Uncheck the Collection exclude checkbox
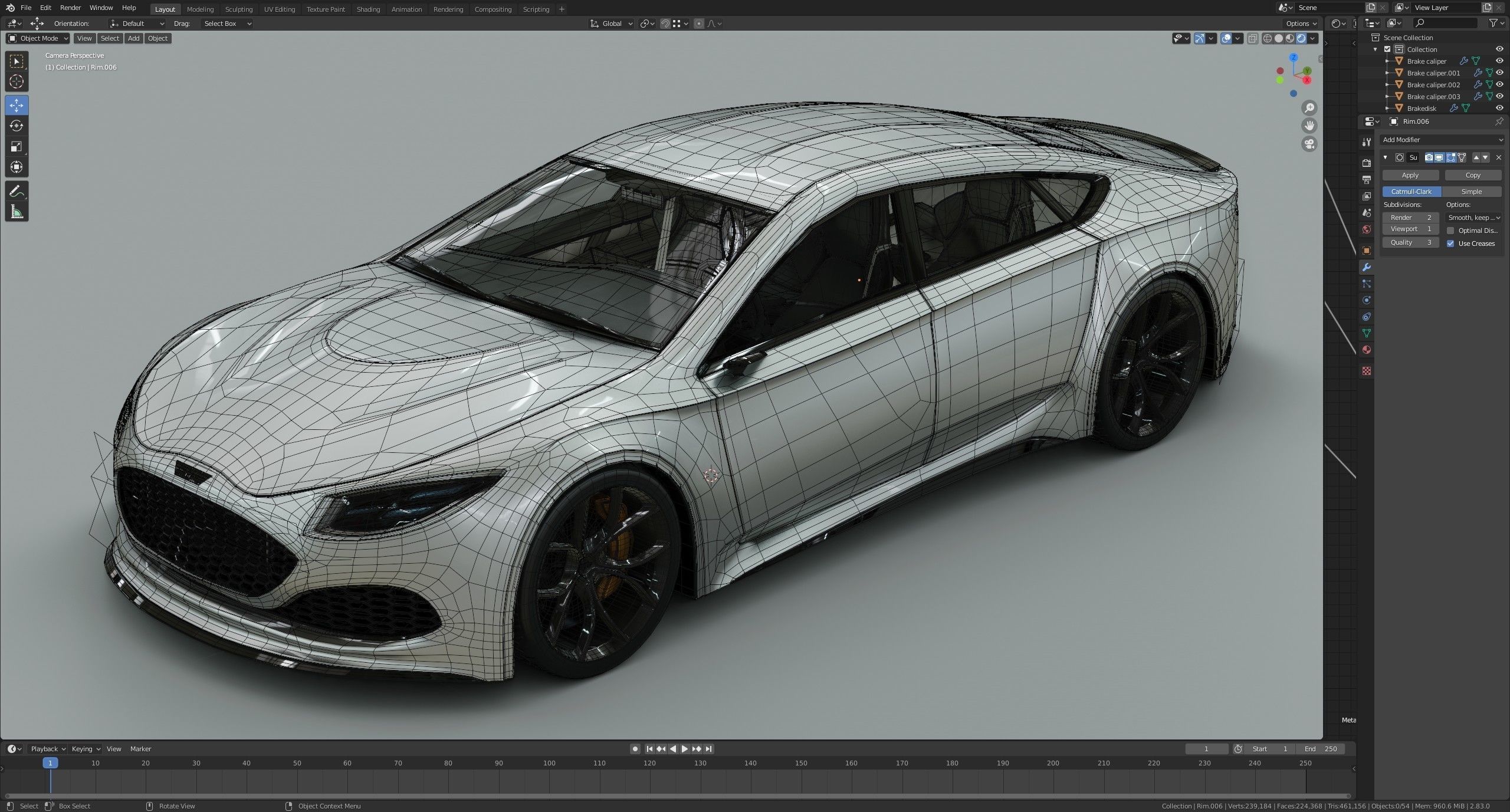Image resolution: width=1510 pixels, height=812 pixels. pos(1387,50)
